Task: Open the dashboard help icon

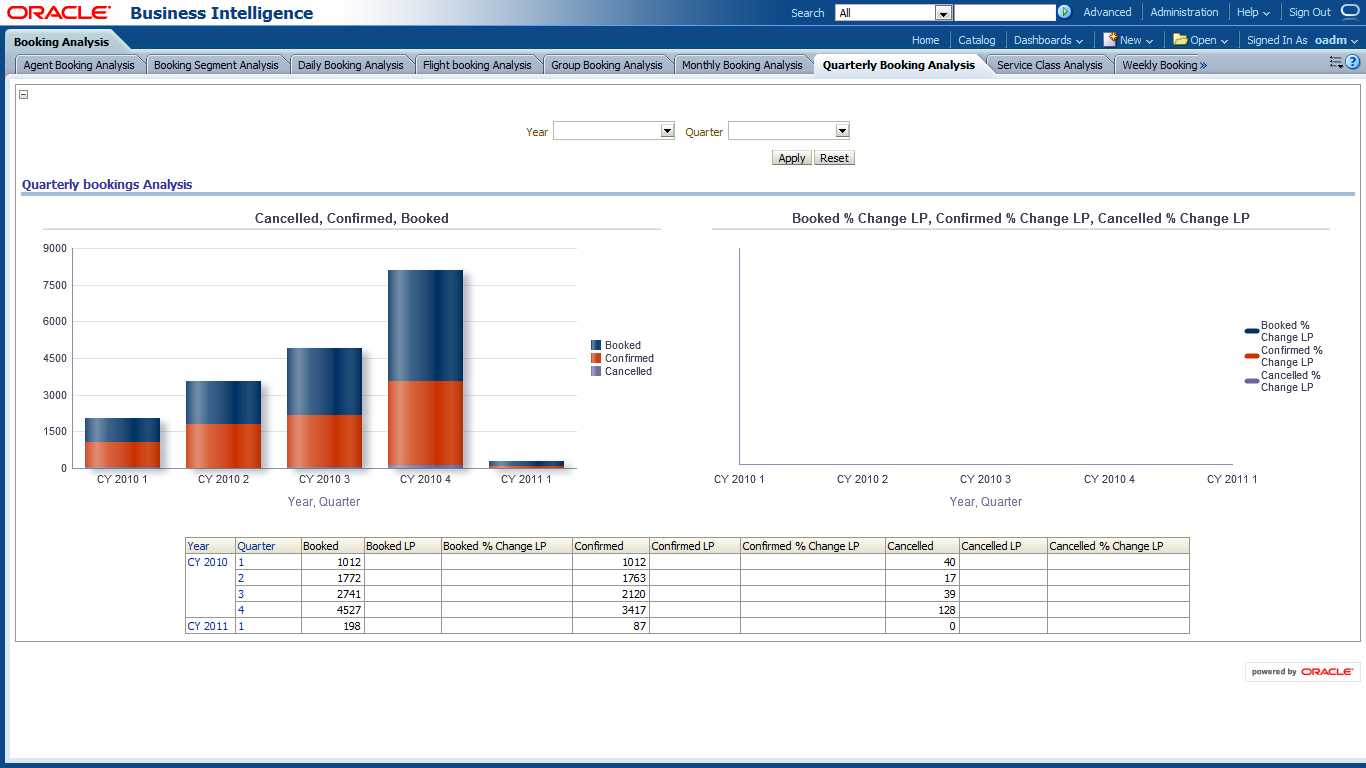Action: (1353, 62)
